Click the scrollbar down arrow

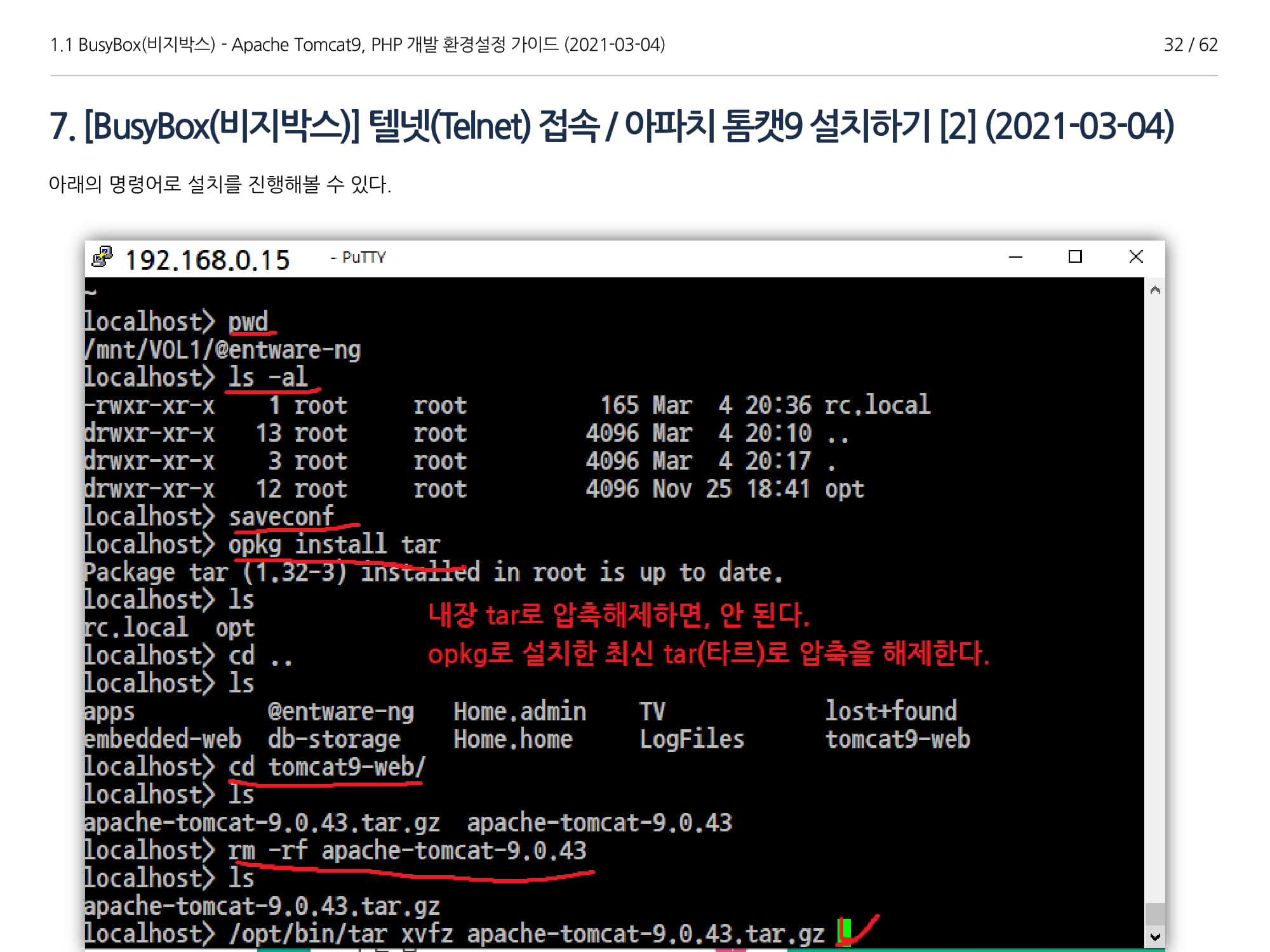click(1155, 937)
